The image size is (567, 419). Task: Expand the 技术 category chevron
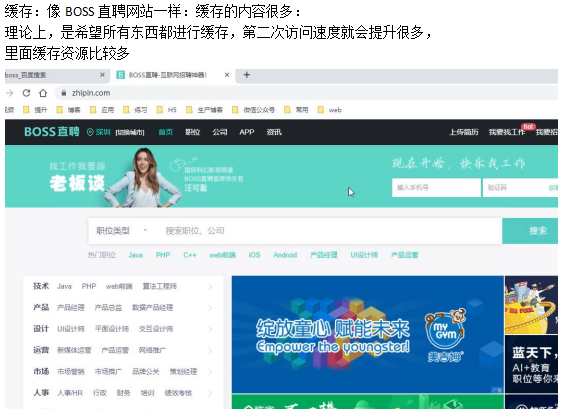click(x=210, y=287)
